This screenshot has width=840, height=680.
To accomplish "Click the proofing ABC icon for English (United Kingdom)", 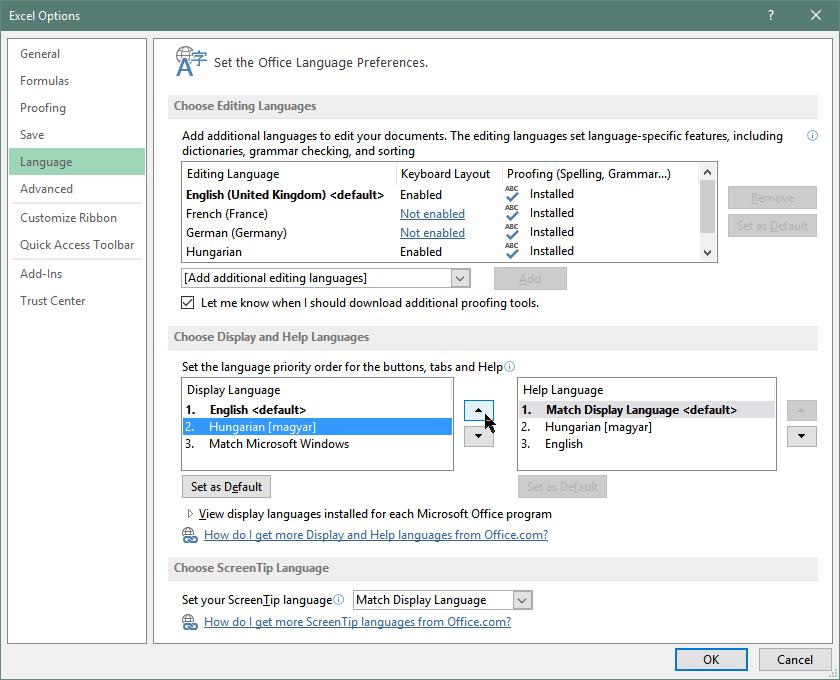I will pos(512,194).
